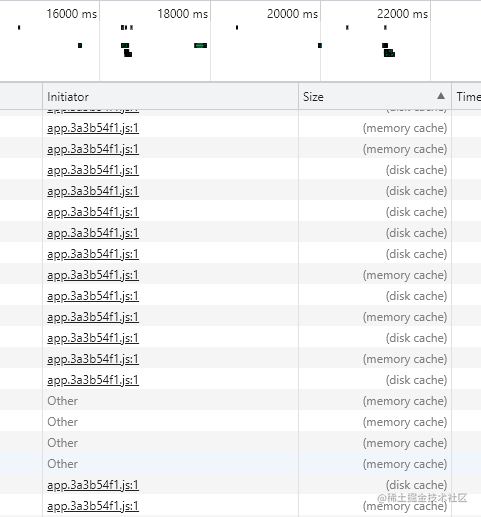Screen dimensions: 481x517
Task: Open the app.3a3b54f1.js:1 link right below the highlighted Other row
Action: point(93,485)
